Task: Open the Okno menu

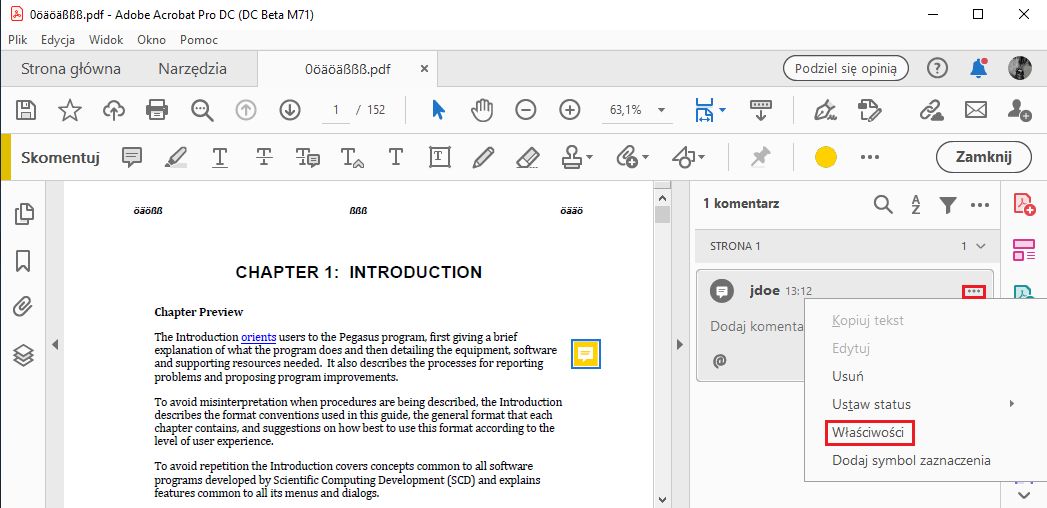Action: point(152,40)
